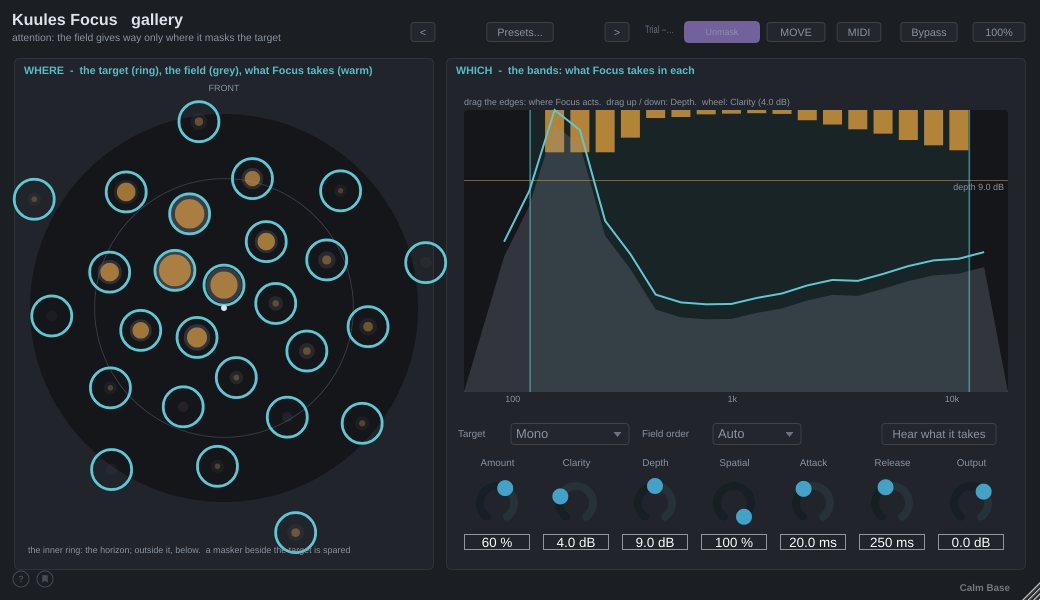Click the Depth value field showing 9.0 dB
Screen dimensions: 1040x600
pyautogui.click(x=655, y=542)
